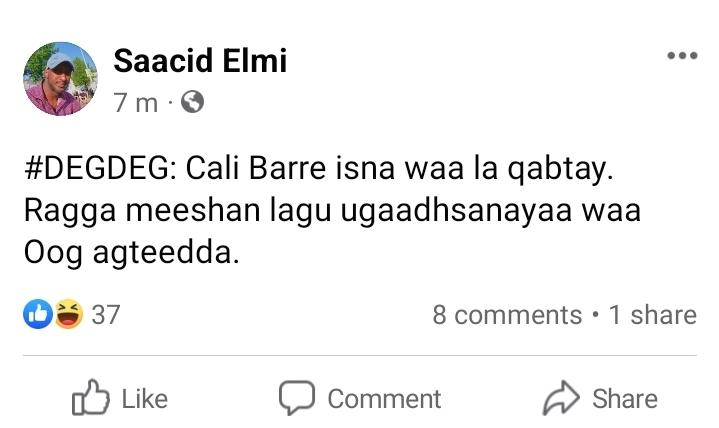Click the laughing Haha reaction emoji
The height and width of the screenshot is (428, 719).
[66, 315]
